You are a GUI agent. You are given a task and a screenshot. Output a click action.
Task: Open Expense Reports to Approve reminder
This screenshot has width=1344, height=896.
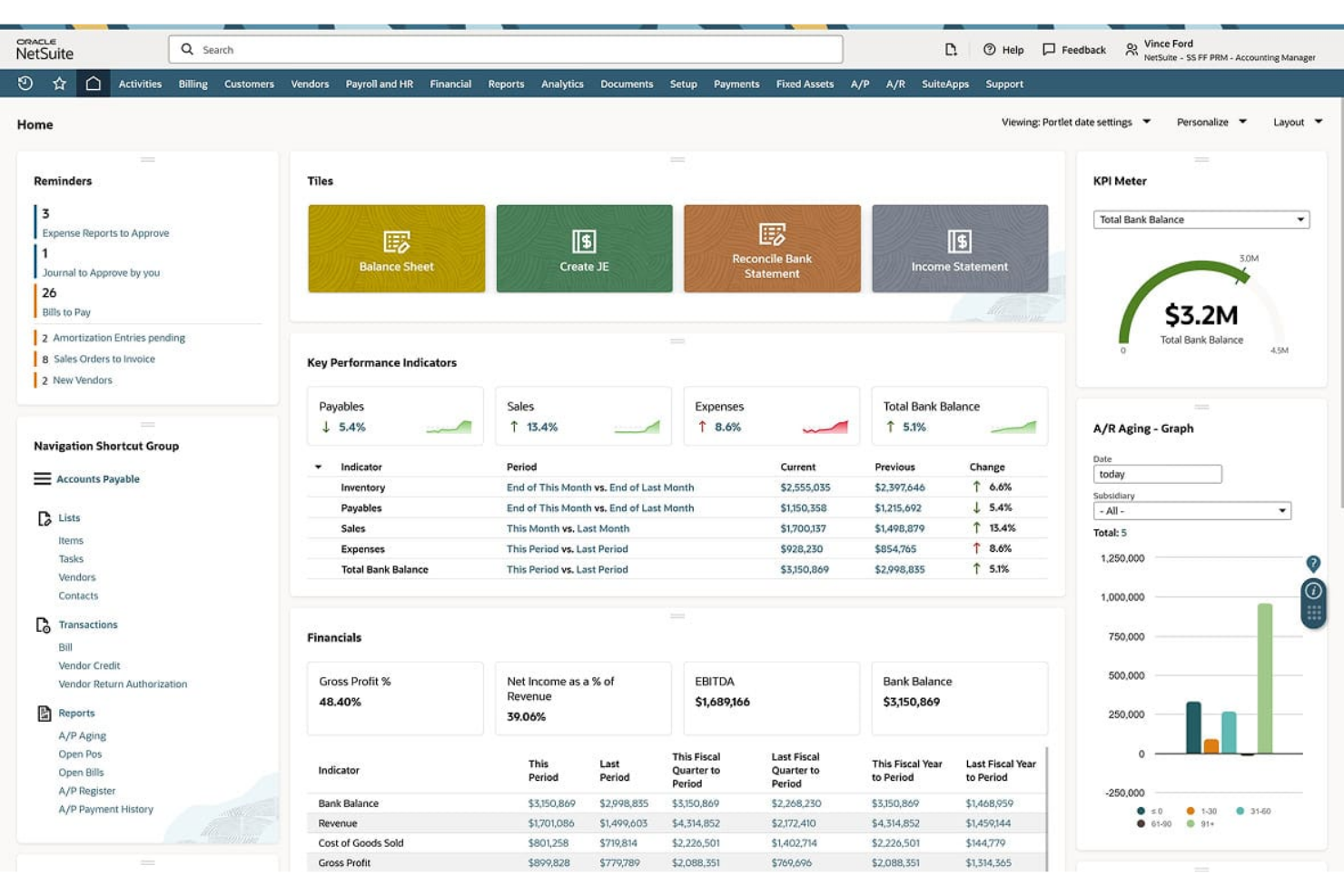(105, 233)
